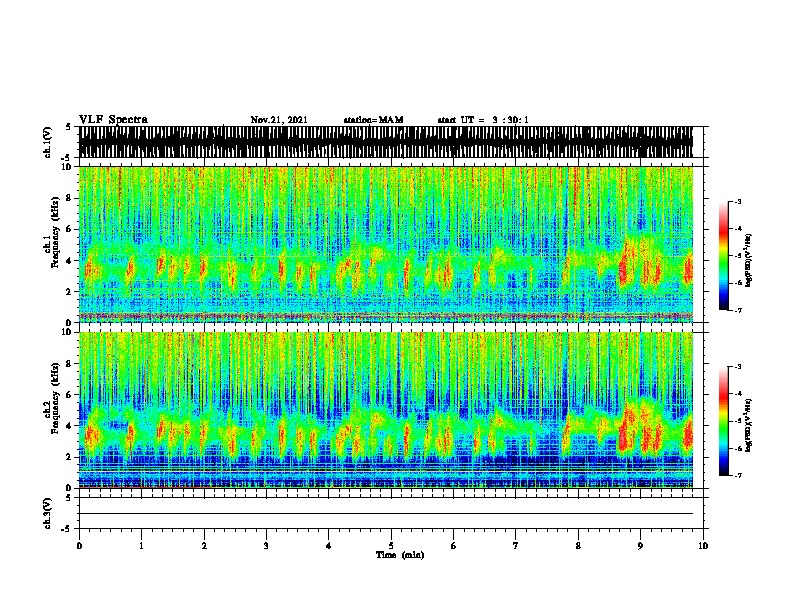Viewport: 792px width, 612px height.
Task: Click the flat trace in ch.3 panel
Action: point(386,514)
